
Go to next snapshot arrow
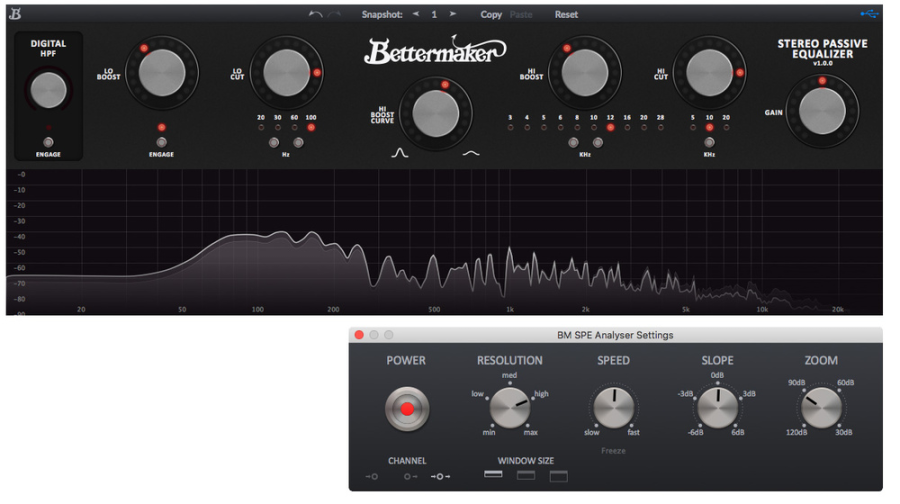click(x=453, y=14)
